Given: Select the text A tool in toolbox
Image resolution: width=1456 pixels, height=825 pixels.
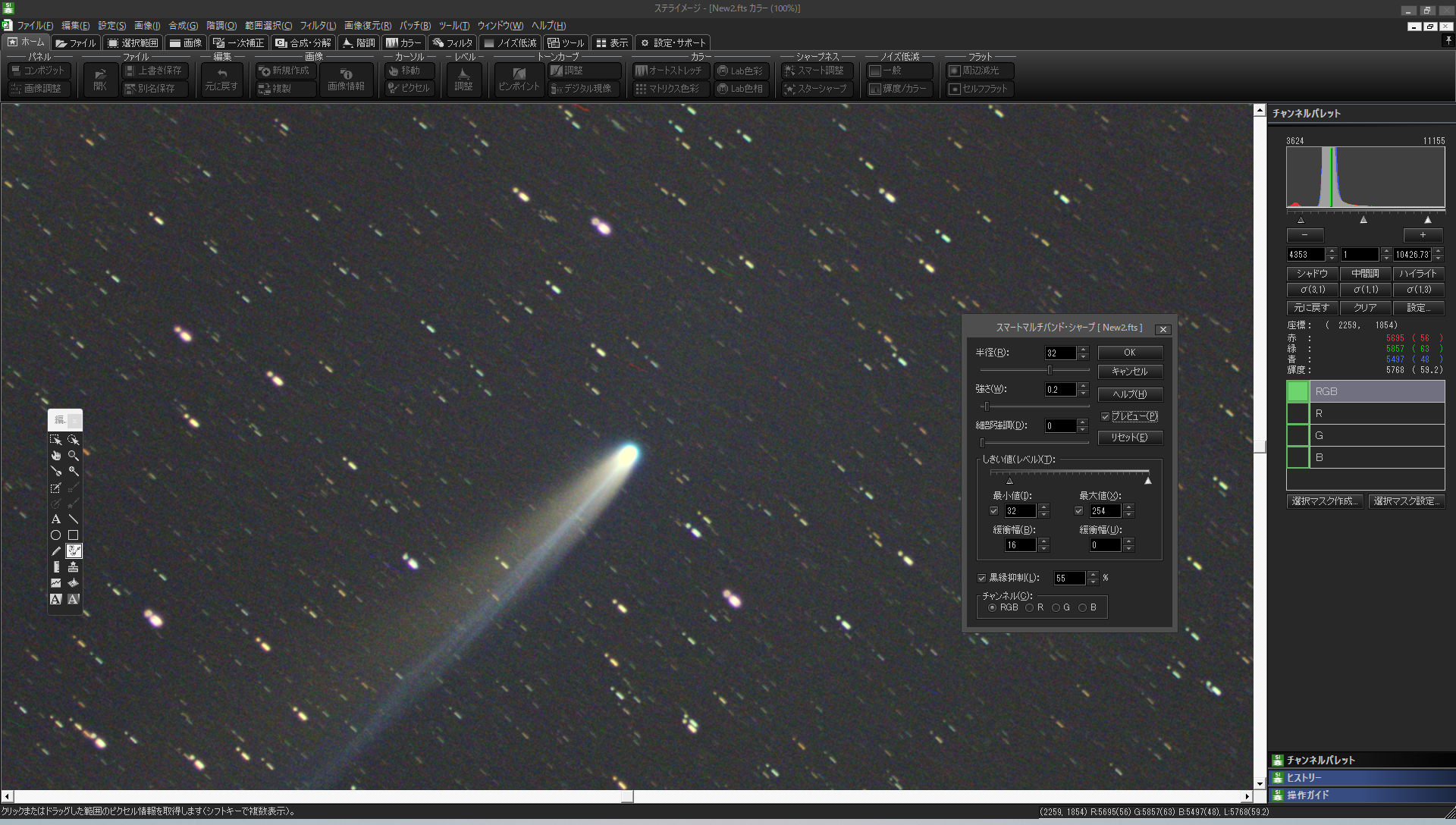Looking at the screenshot, I should 55,519.
